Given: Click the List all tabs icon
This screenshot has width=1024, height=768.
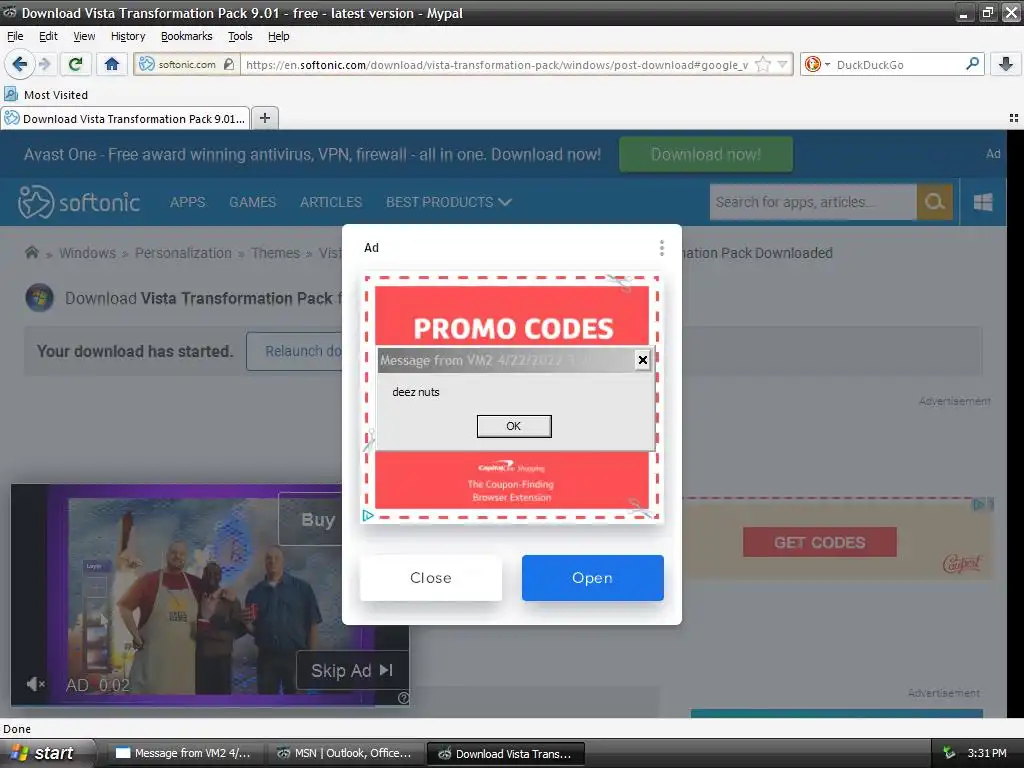Looking at the screenshot, I should pyautogui.click(x=1014, y=118).
